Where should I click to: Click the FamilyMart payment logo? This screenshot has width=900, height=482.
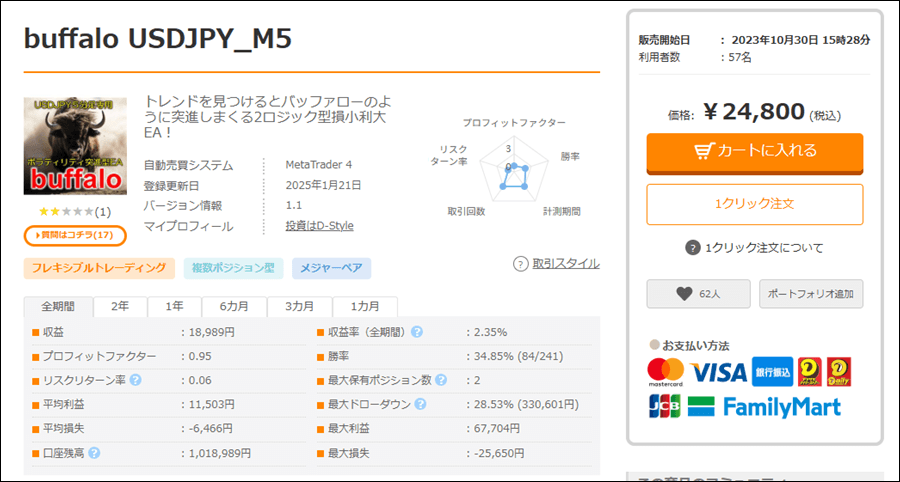pos(764,407)
